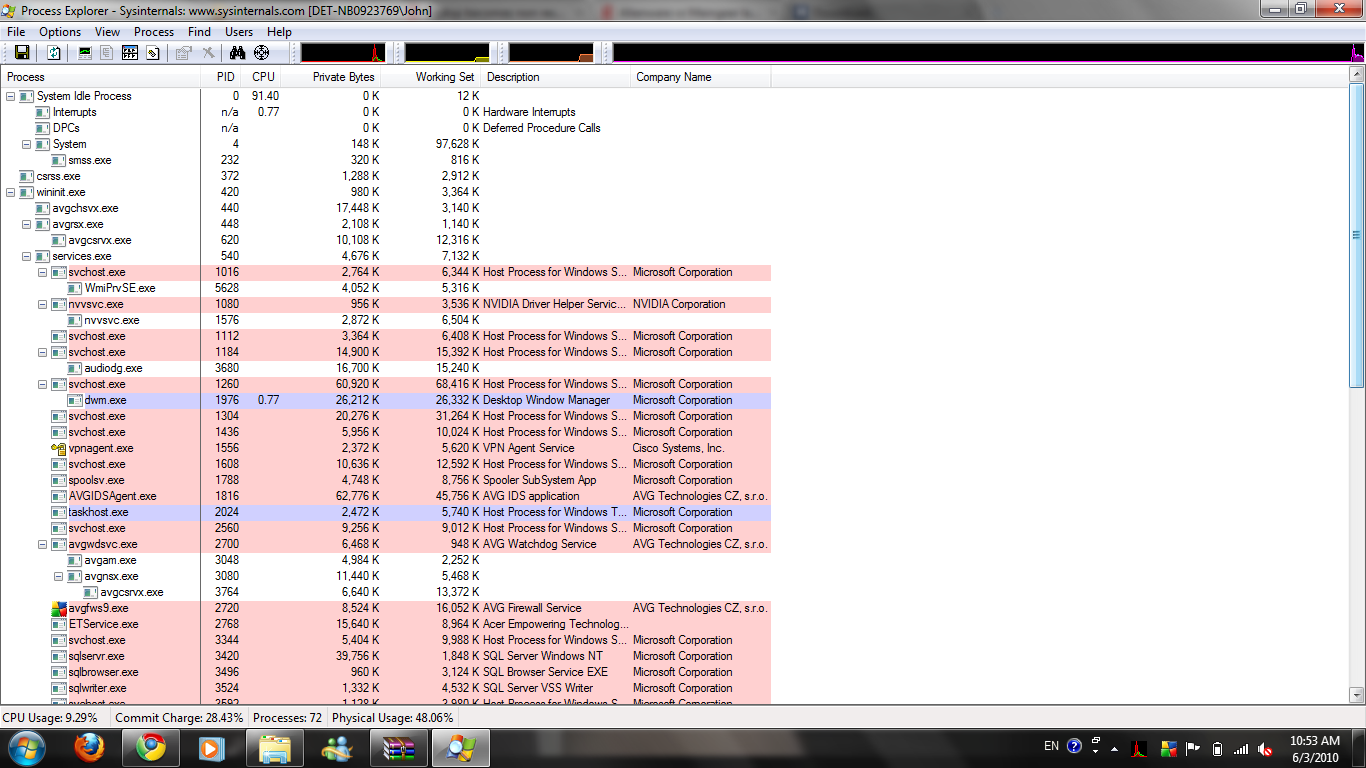1366x768 pixels.
Task: Open the Find menu
Action: coord(200,32)
